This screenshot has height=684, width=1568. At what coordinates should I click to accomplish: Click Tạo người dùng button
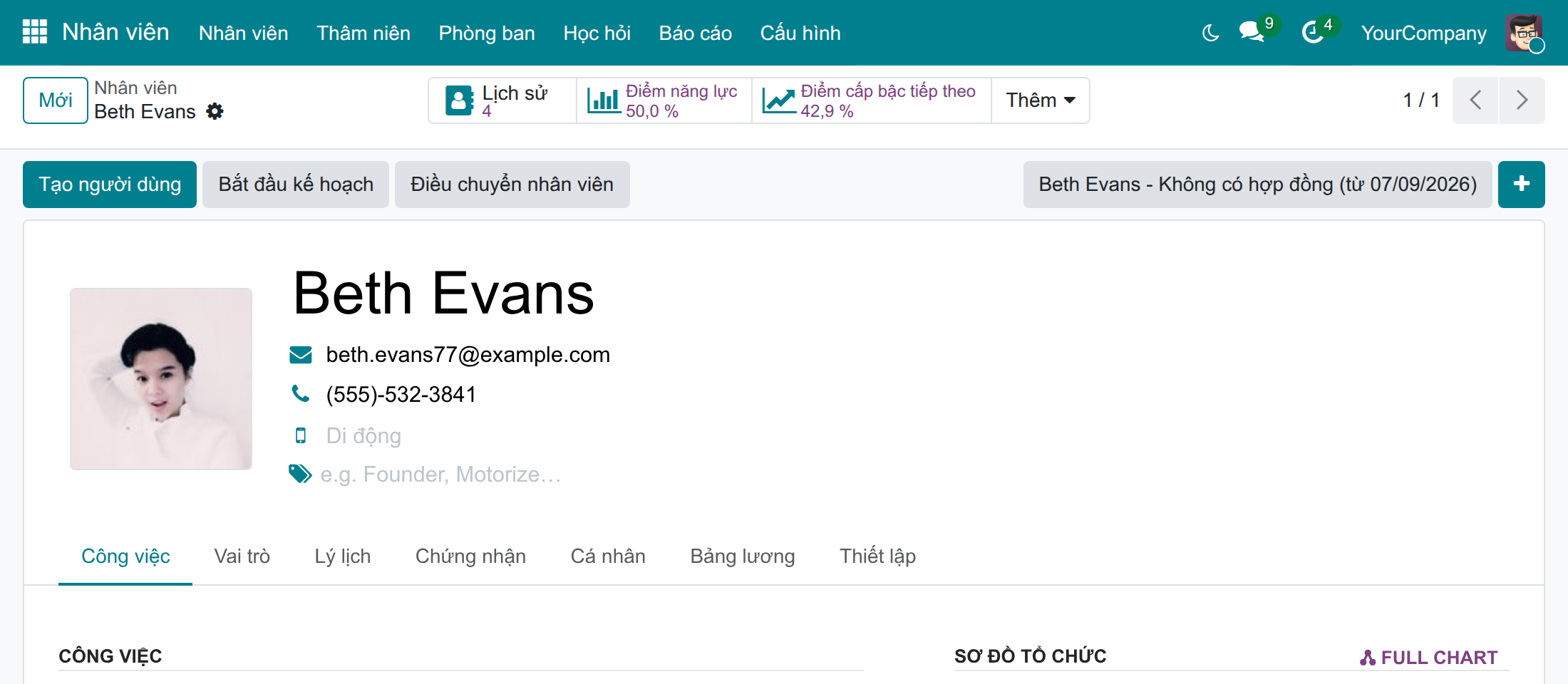(110, 185)
